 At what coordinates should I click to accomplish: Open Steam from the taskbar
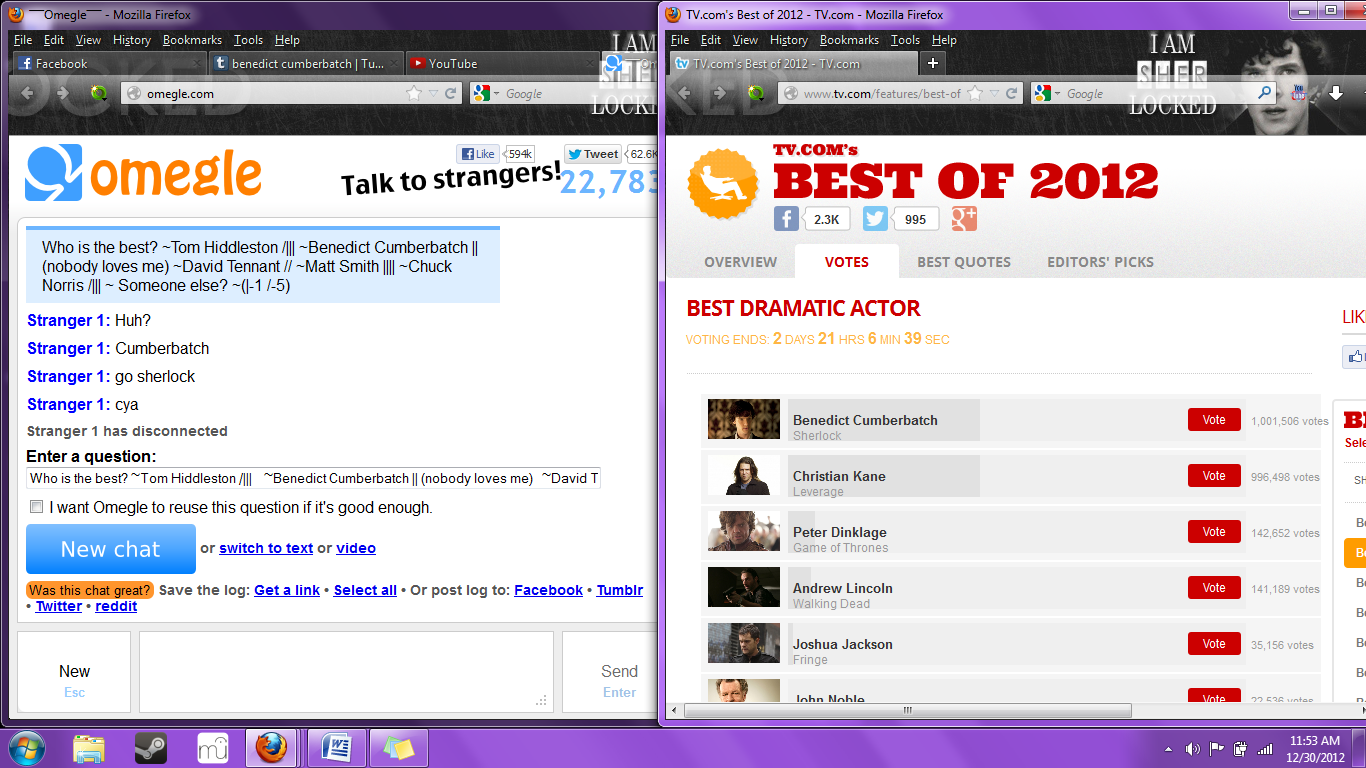(x=151, y=748)
